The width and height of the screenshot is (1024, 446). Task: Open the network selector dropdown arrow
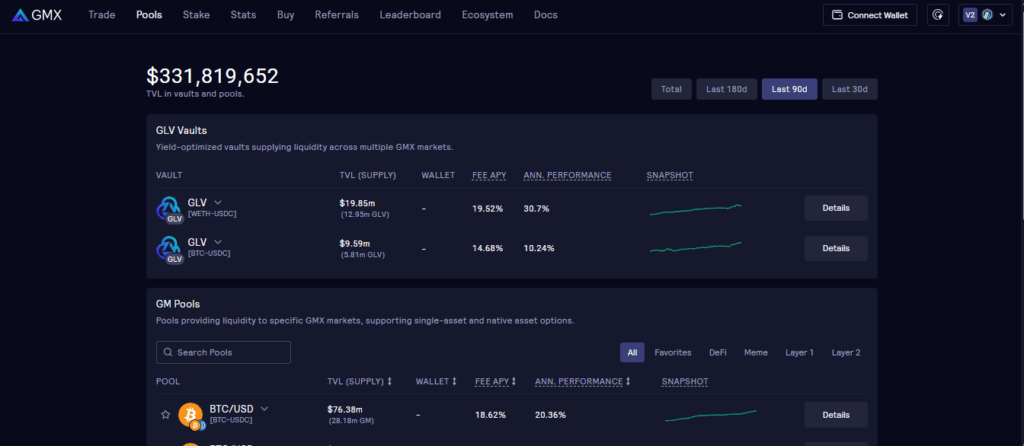(x=1002, y=15)
